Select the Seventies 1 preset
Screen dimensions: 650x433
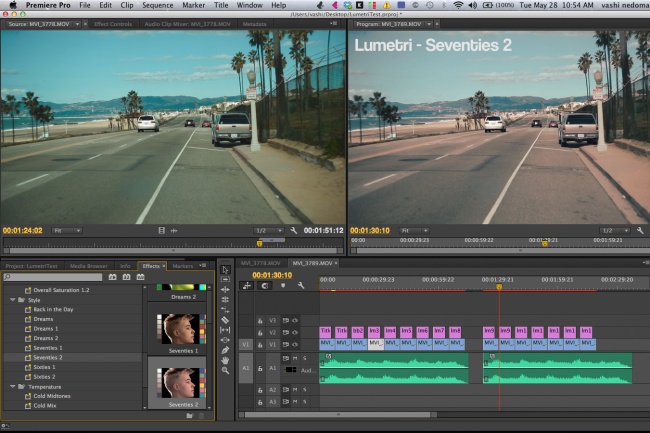coord(48,348)
